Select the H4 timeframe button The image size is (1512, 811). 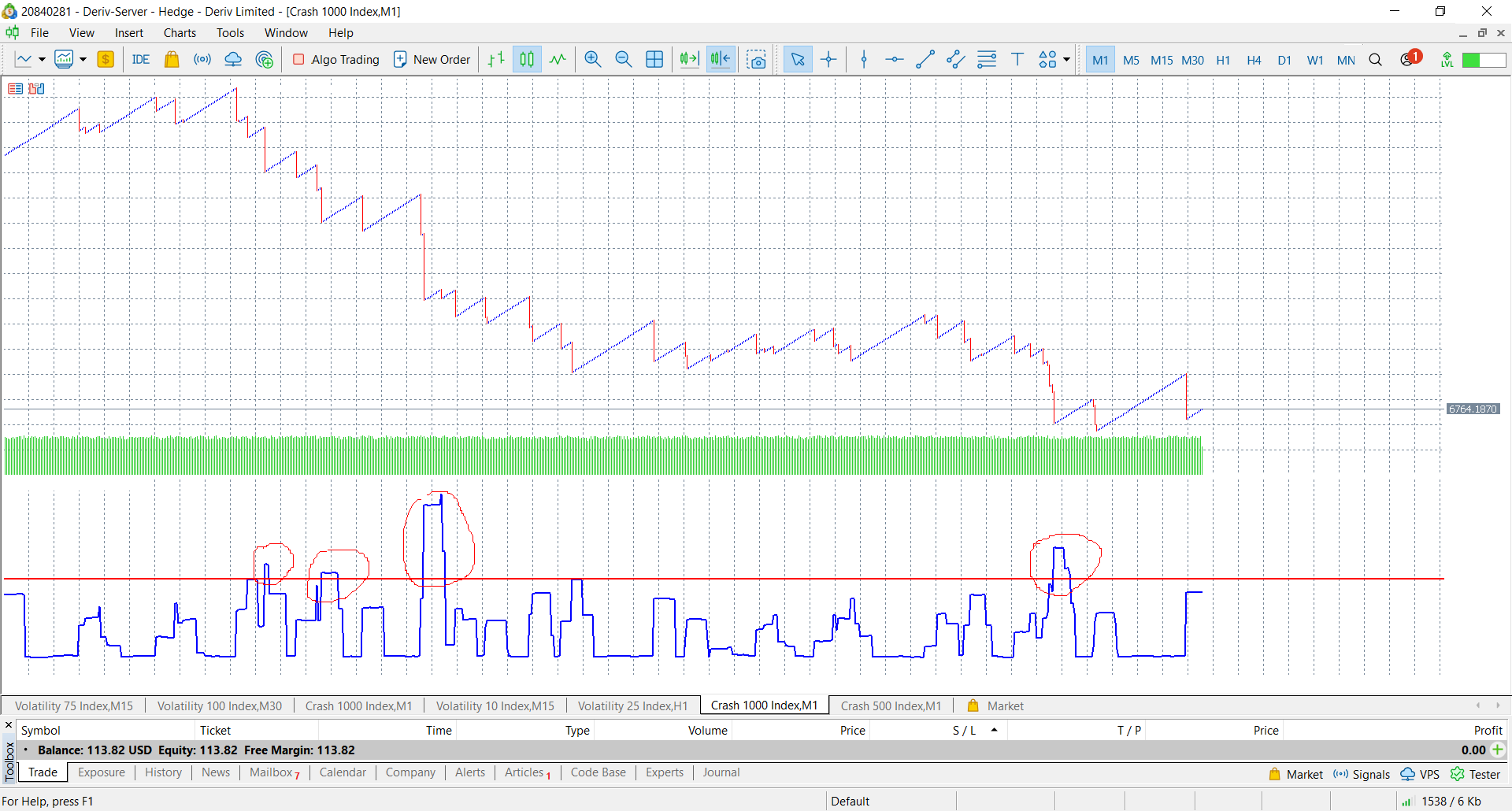pos(1254,60)
